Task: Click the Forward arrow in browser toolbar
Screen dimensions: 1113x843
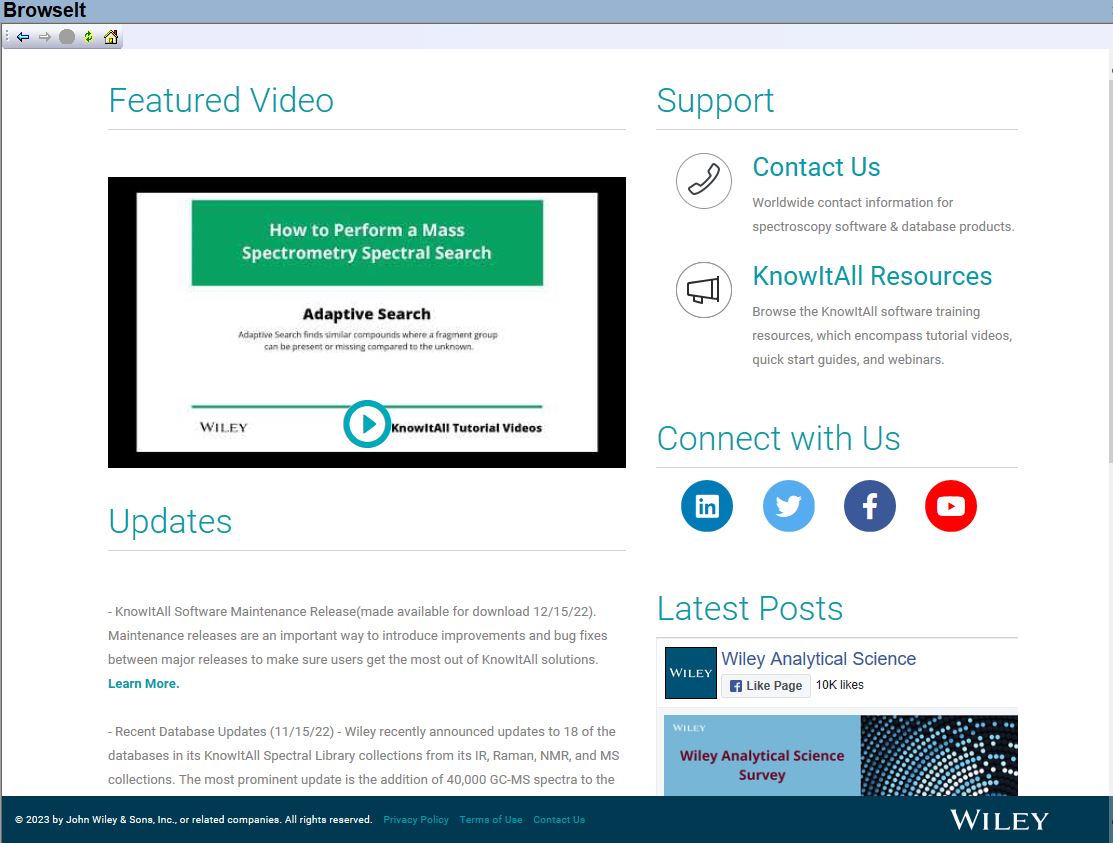Action: [x=44, y=37]
